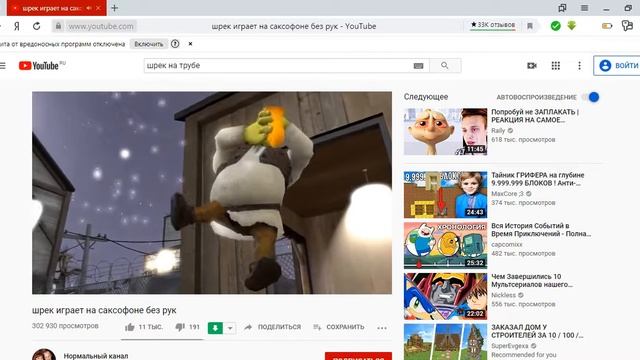640x360 pixels.
Task: Open the MaxCore channel name
Action: click(x=507, y=194)
